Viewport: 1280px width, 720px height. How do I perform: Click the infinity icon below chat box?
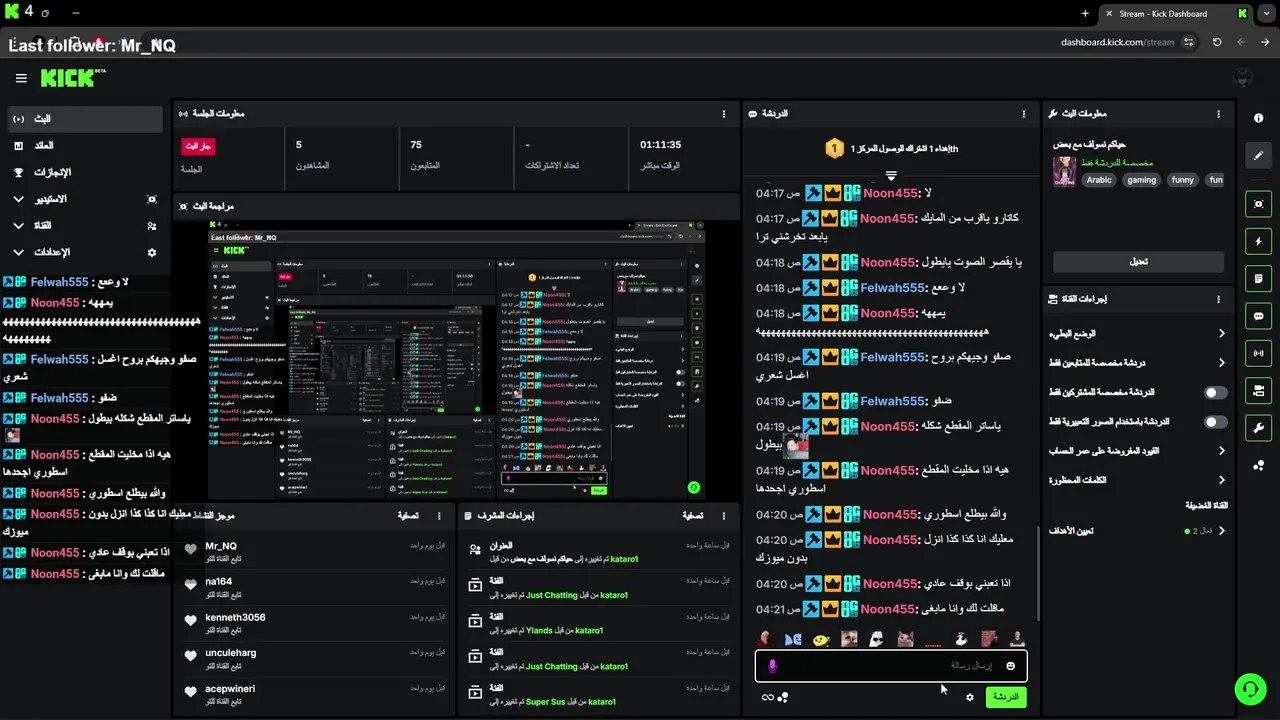767,697
